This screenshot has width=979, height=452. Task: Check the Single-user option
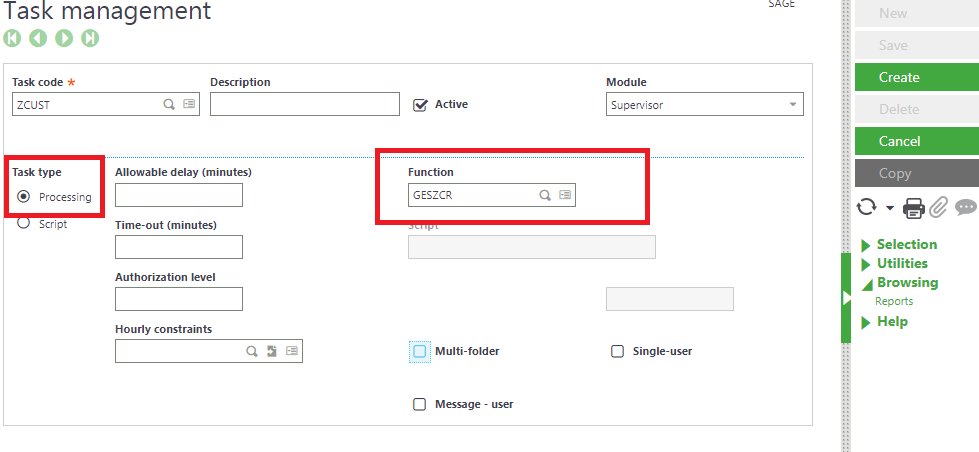(x=617, y=351)
